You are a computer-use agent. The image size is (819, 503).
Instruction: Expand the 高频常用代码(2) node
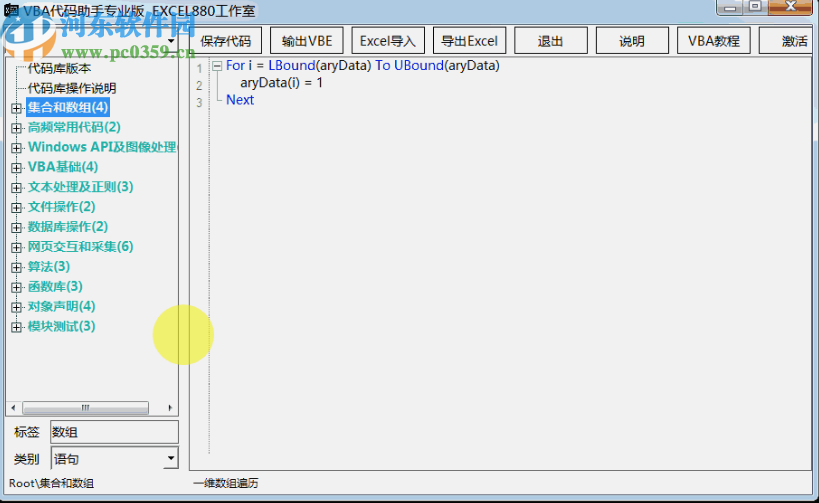tap(16, 128)
